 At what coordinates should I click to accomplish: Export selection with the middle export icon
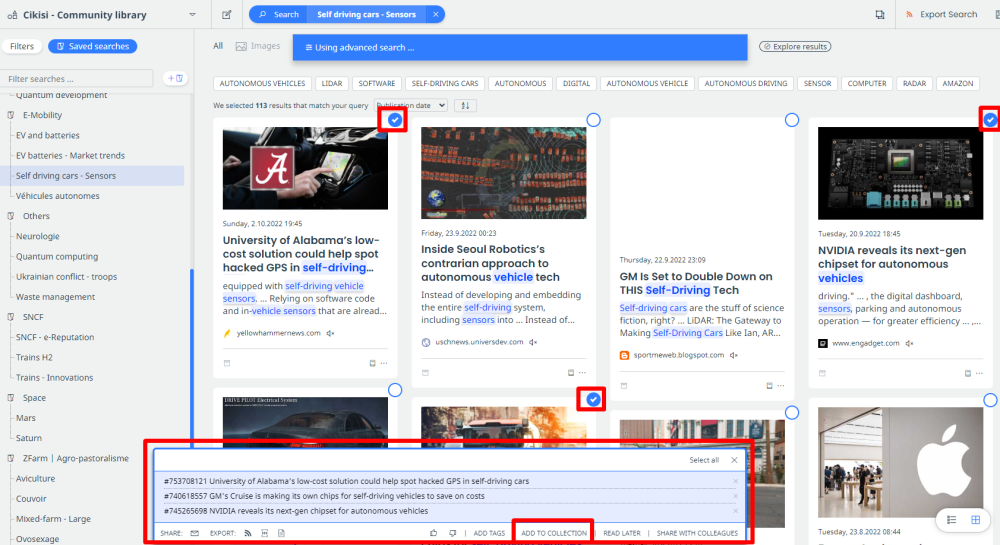pyautogui.click(x=265, y=533)
